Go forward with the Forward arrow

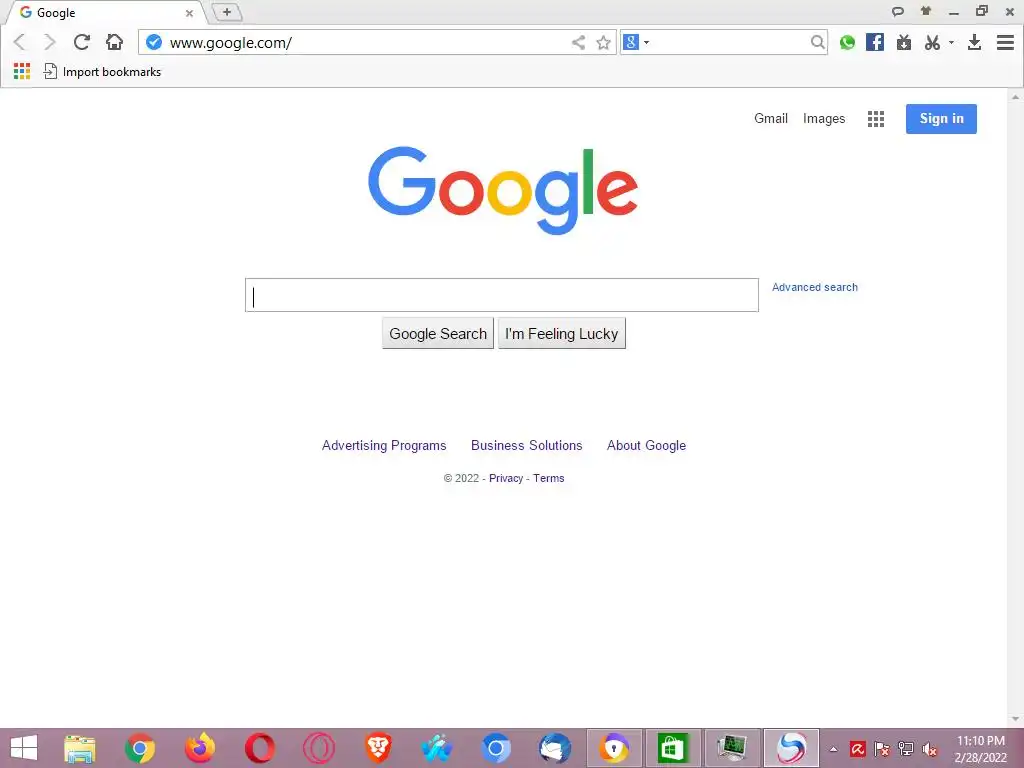[50, 42]
